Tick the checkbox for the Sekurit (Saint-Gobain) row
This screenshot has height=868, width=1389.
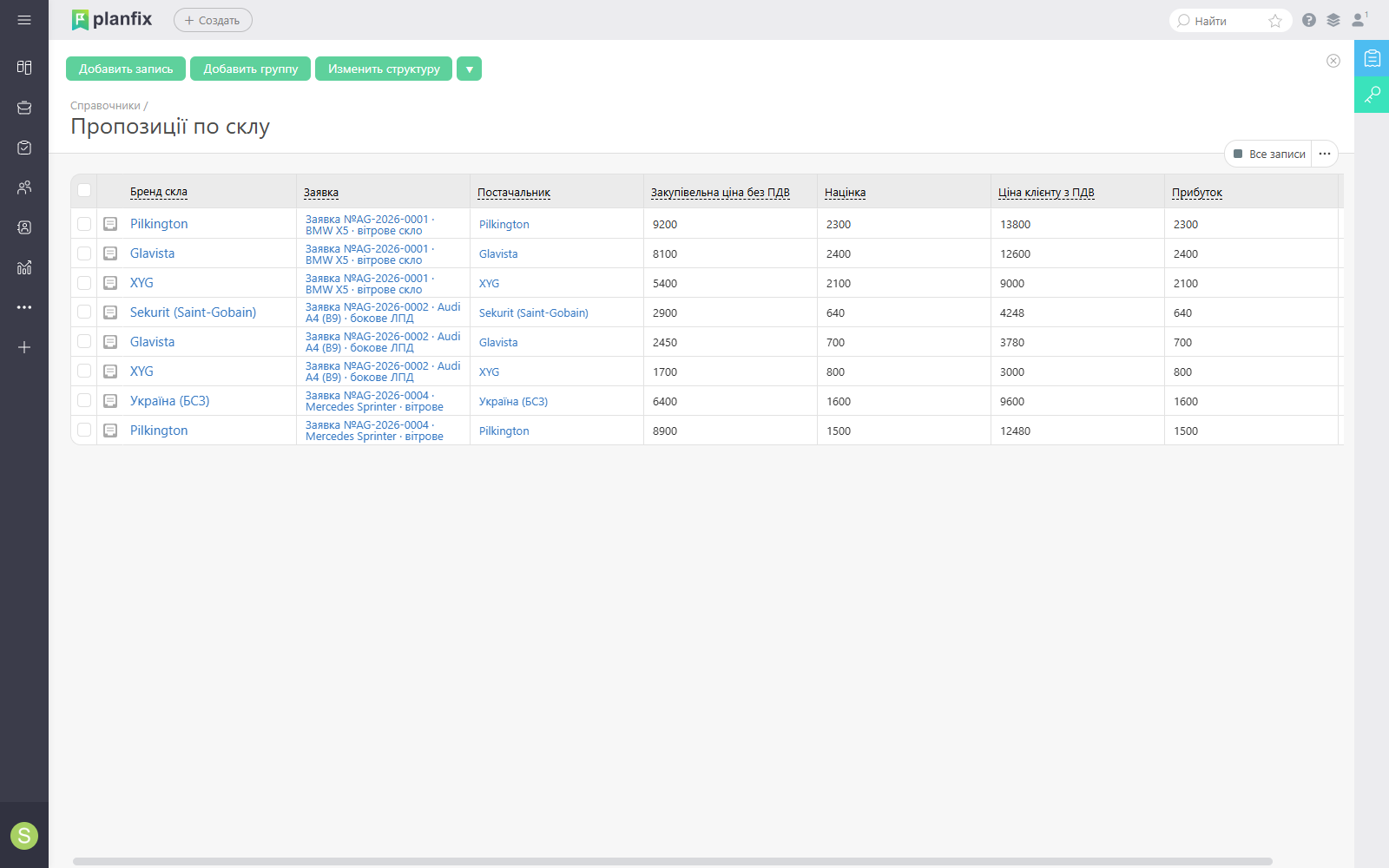click(84, 312)
